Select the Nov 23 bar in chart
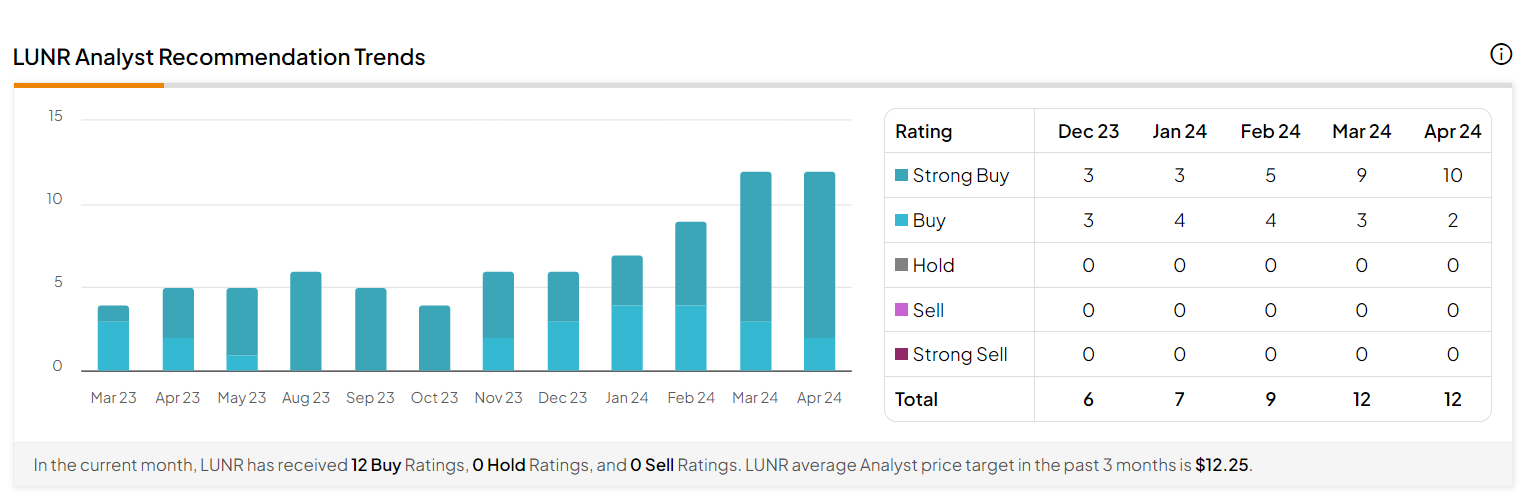The height and width of the screenshot is (500, 1525). (498, 321)
